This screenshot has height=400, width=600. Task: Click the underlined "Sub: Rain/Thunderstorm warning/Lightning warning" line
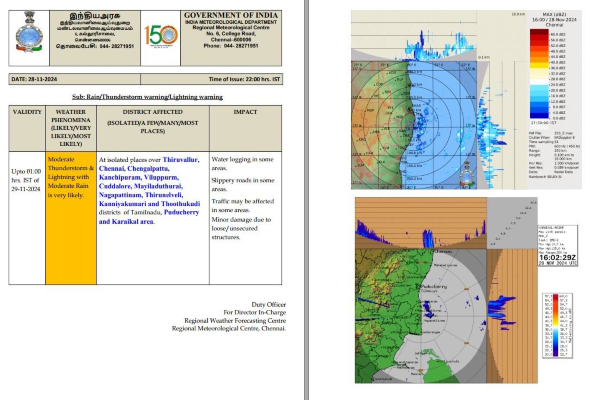147,97
